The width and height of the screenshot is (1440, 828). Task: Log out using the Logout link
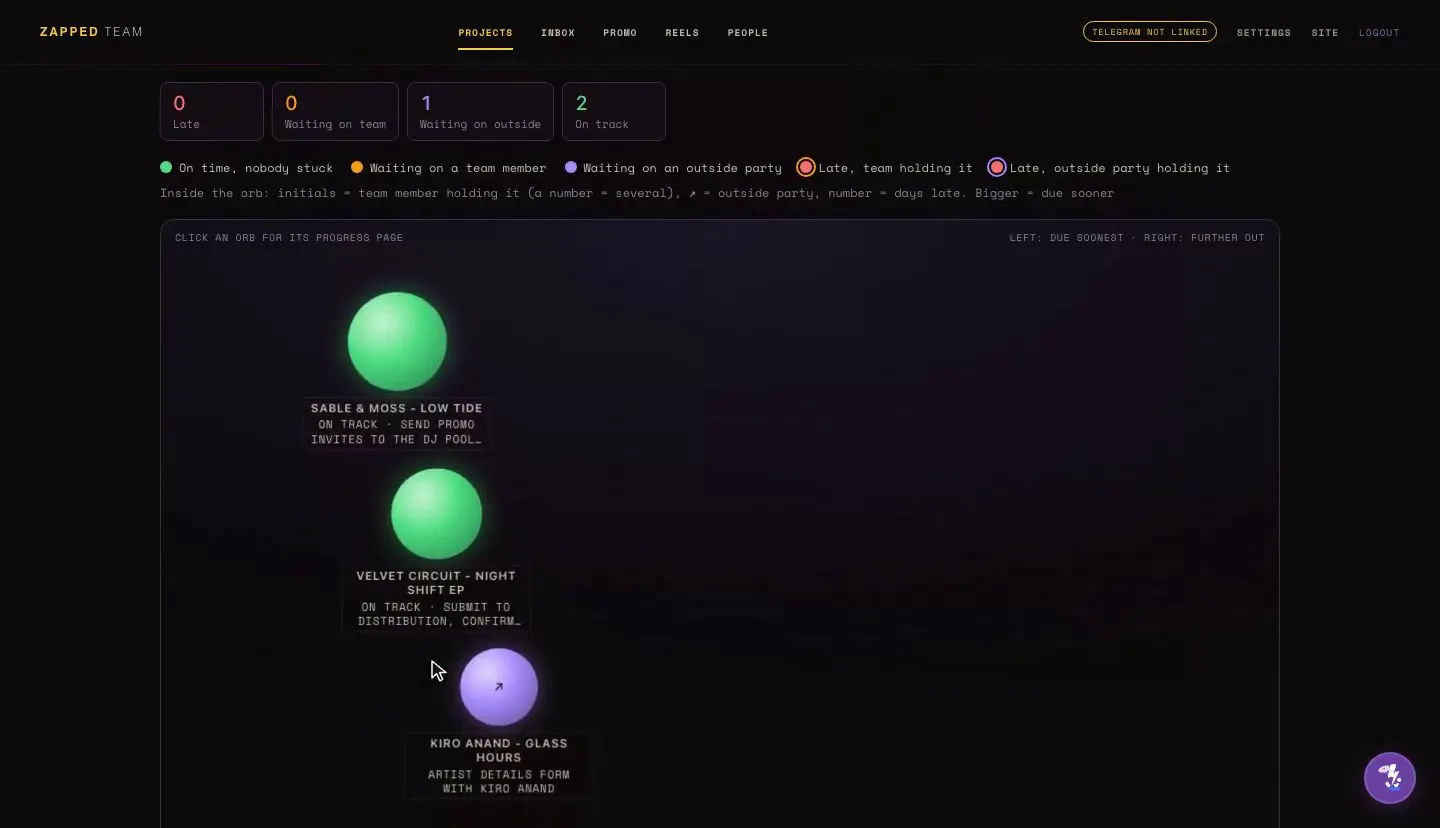coord(1379,33)
